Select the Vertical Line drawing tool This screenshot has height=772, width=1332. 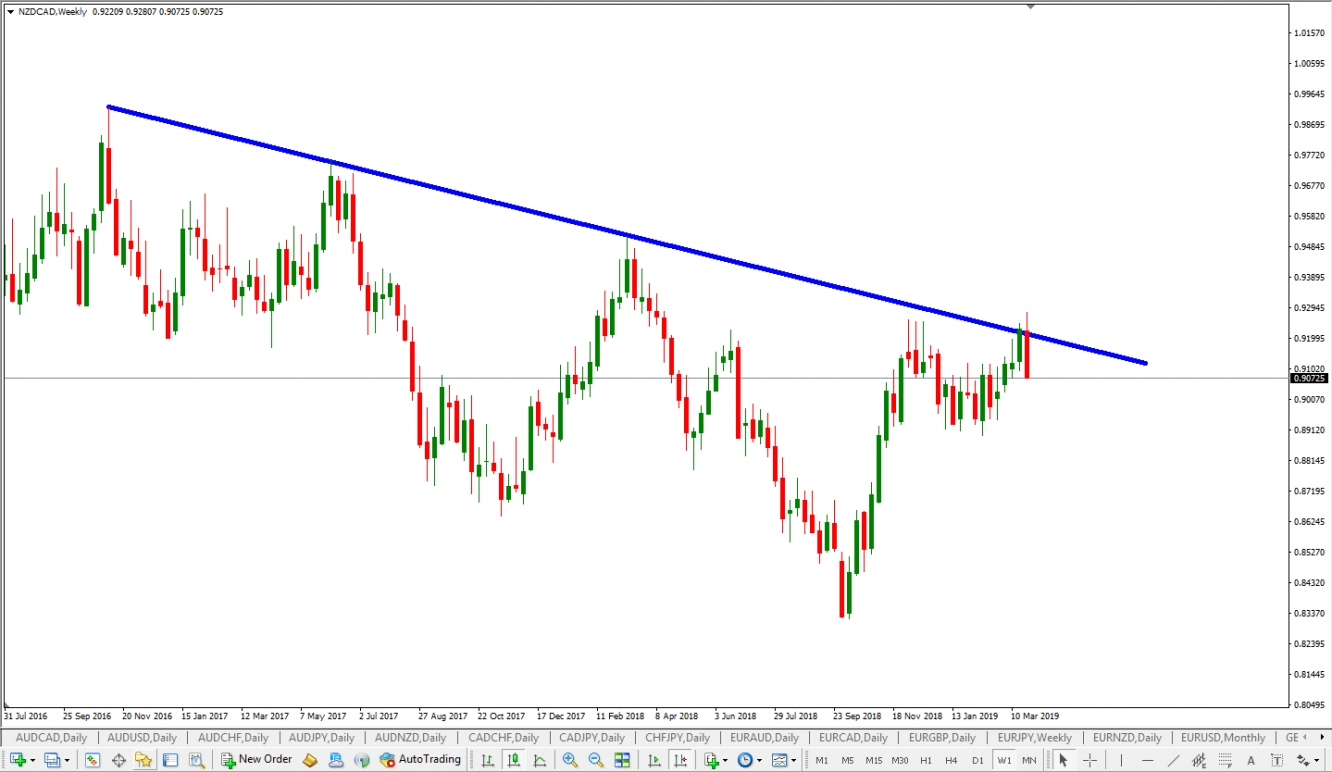pos(1121,760)
